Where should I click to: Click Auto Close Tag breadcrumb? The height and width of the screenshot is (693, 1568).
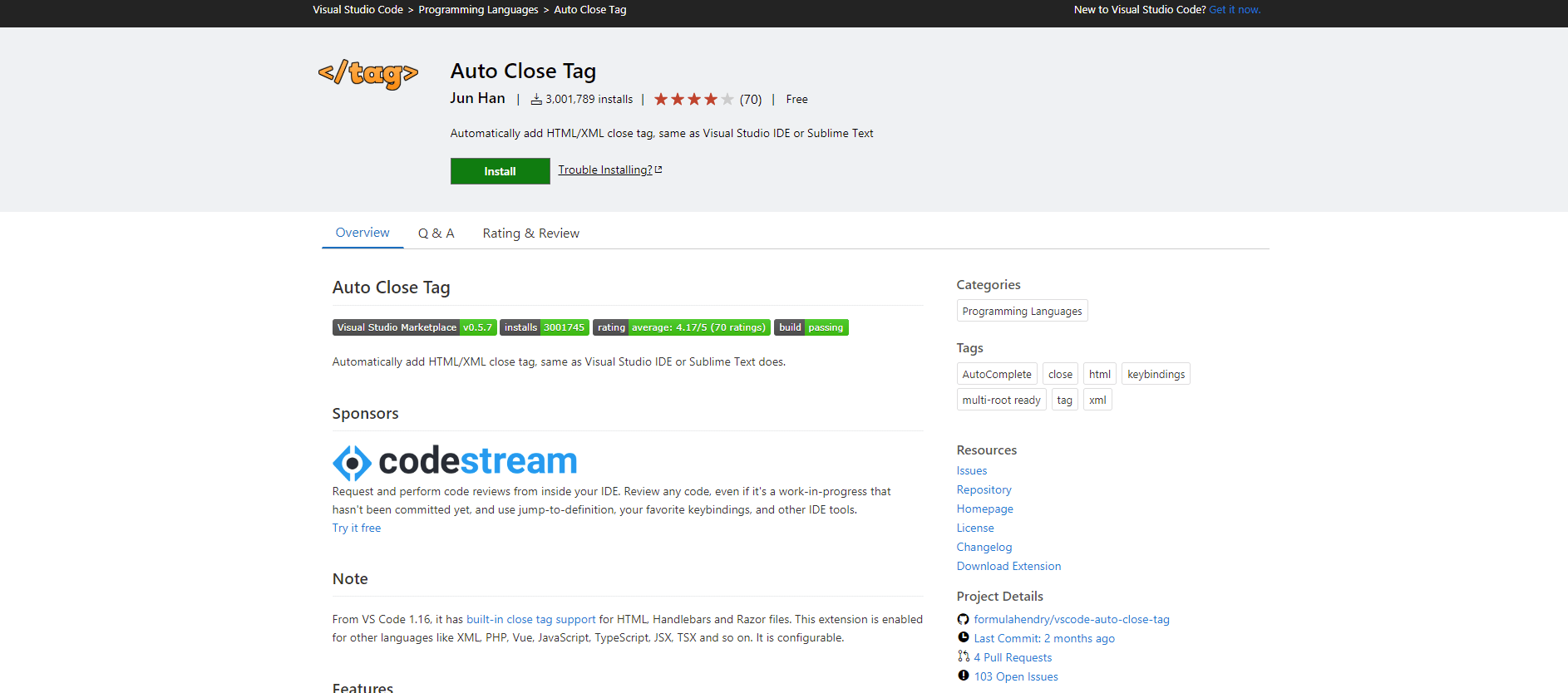coord(590,10)
